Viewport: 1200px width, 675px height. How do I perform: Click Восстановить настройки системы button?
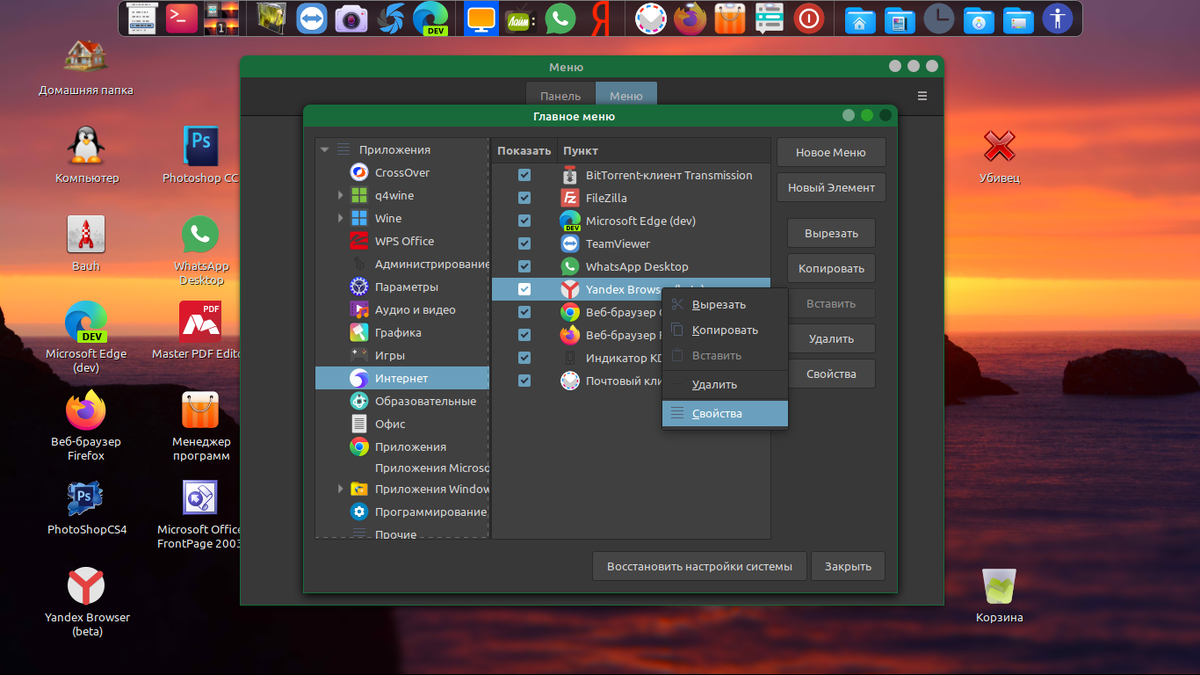tap(699, 566)
